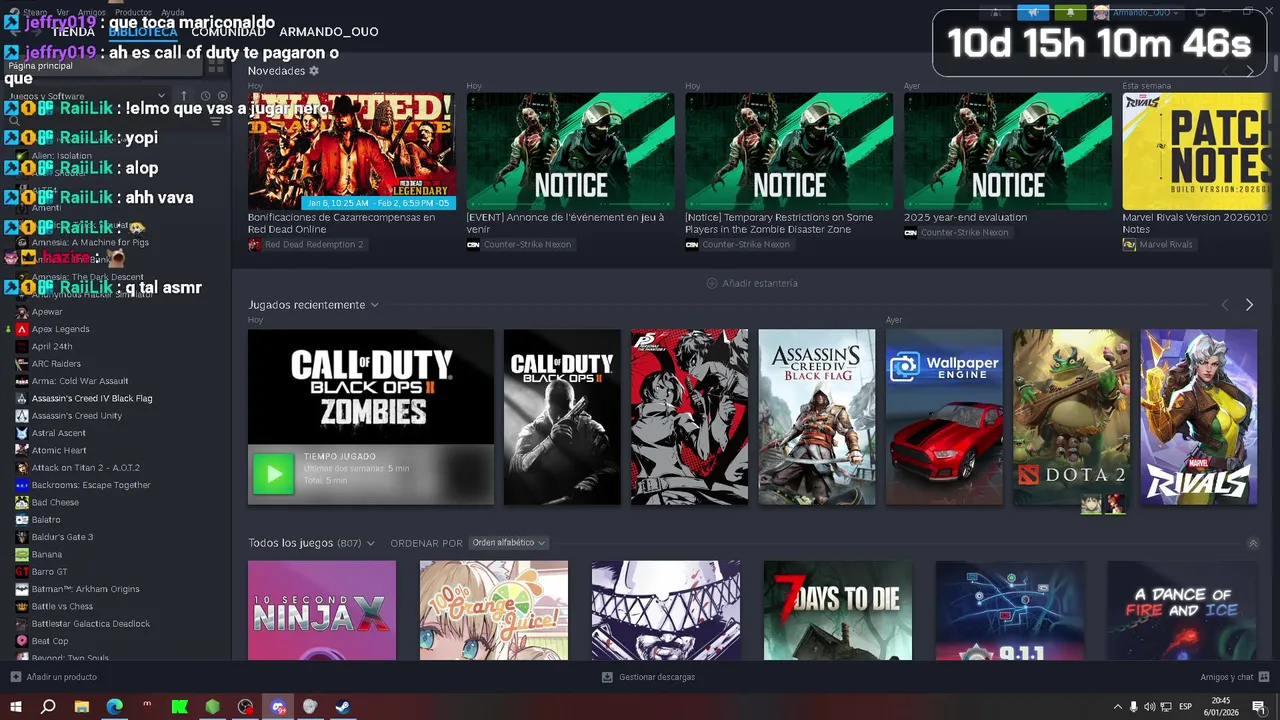Select Balatro in game list

(x=46, y=520)
